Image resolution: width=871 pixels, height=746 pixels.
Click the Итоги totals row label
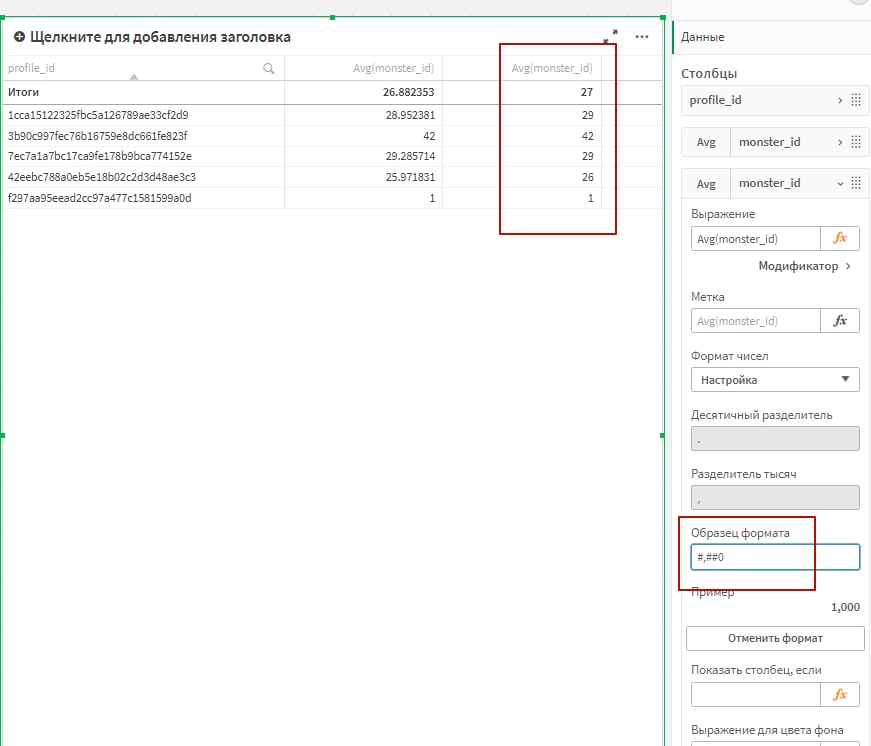(x=23, y=92)
